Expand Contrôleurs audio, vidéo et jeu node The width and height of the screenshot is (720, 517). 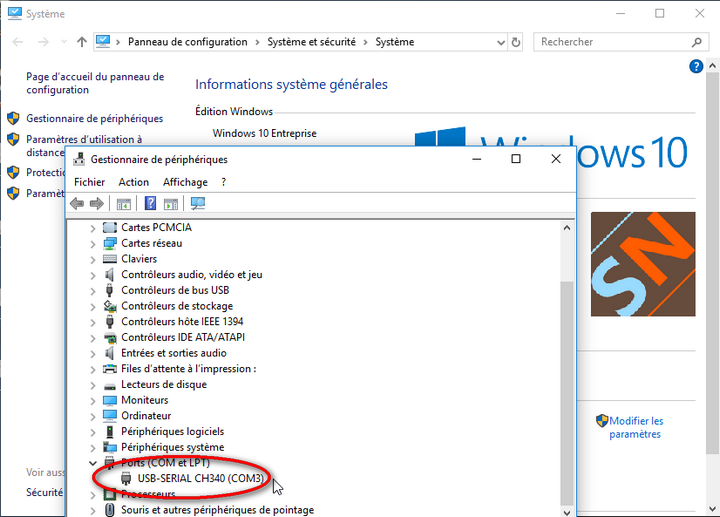(x=93, y=275)
